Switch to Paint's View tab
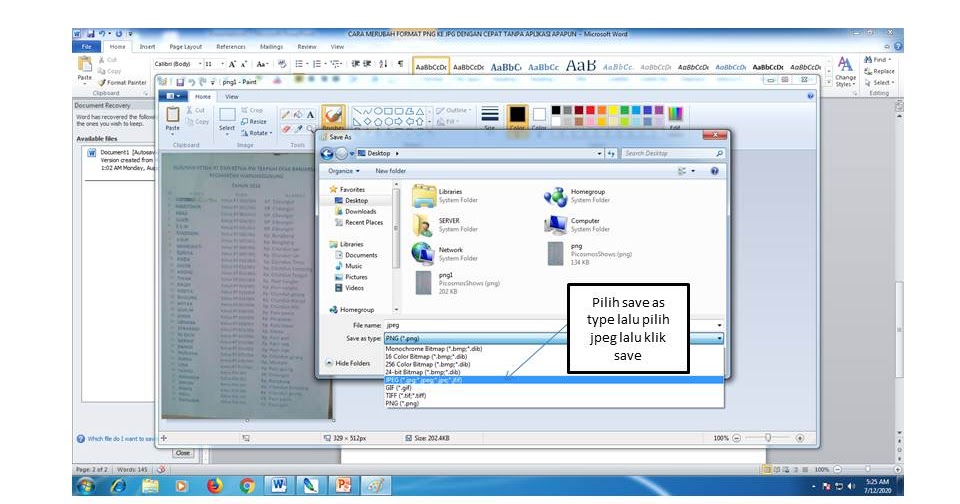Screen dimensions: 960x504 pos(231,97)
